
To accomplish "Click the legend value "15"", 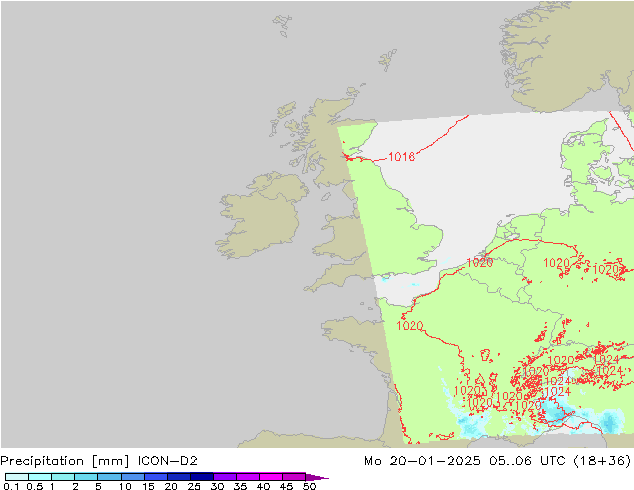I will point(148,486).
